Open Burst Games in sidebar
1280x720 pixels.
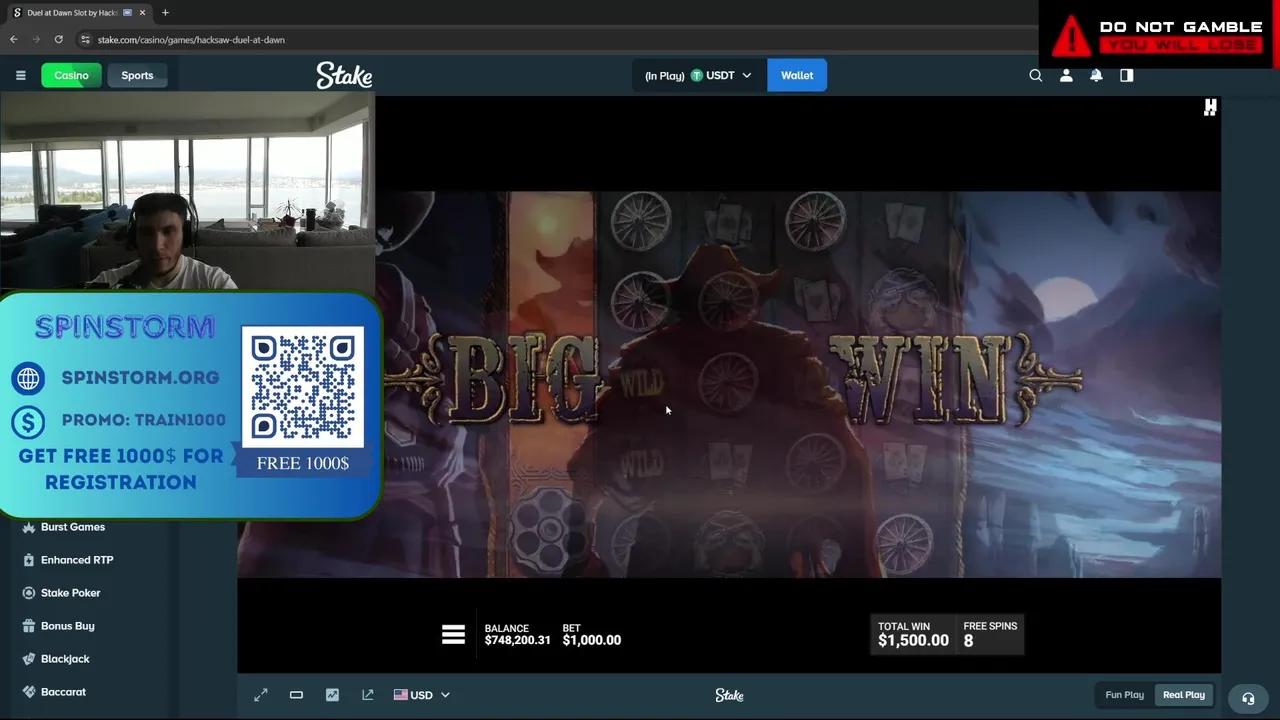[x=73, y=527]
